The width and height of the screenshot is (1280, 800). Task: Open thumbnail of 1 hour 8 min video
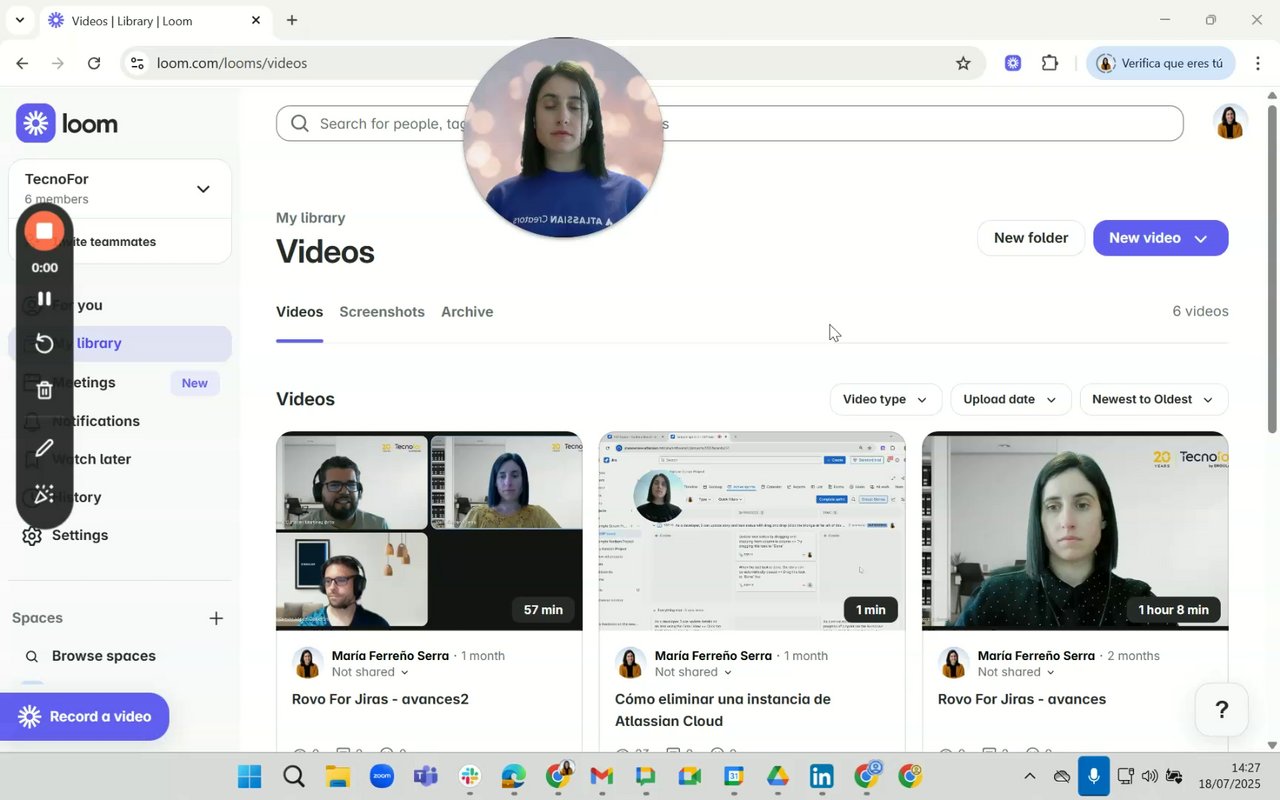click(x=1075, y=531)
